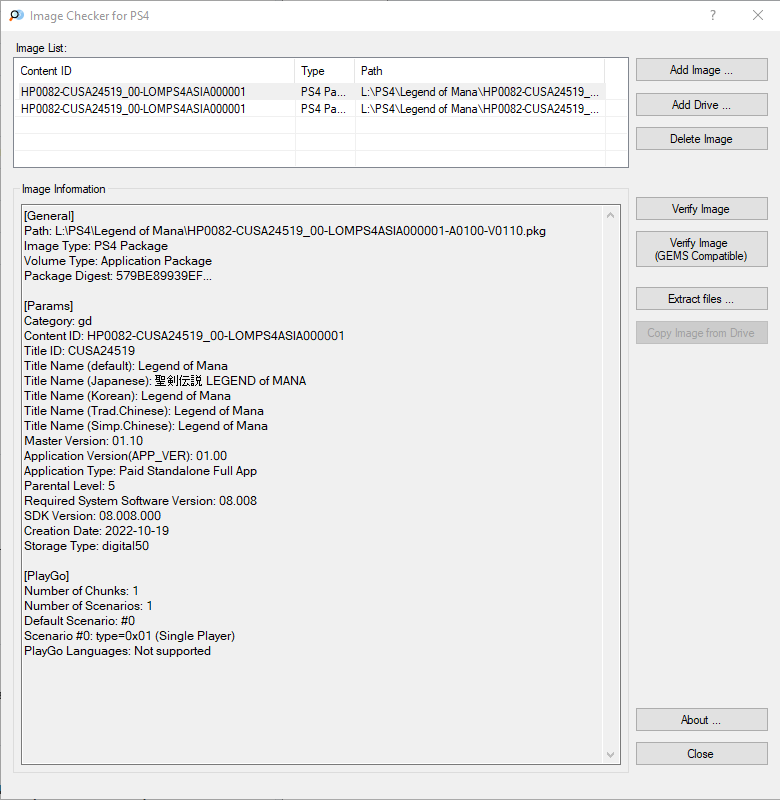The width and height of the screenshot is (780, 800).
Task: Sort list by Content ID column header
Action: (155, 71)
